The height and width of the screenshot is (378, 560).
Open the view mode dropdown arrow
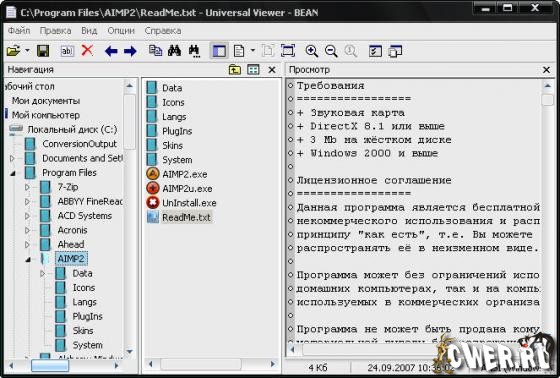(x=253, y=50)
